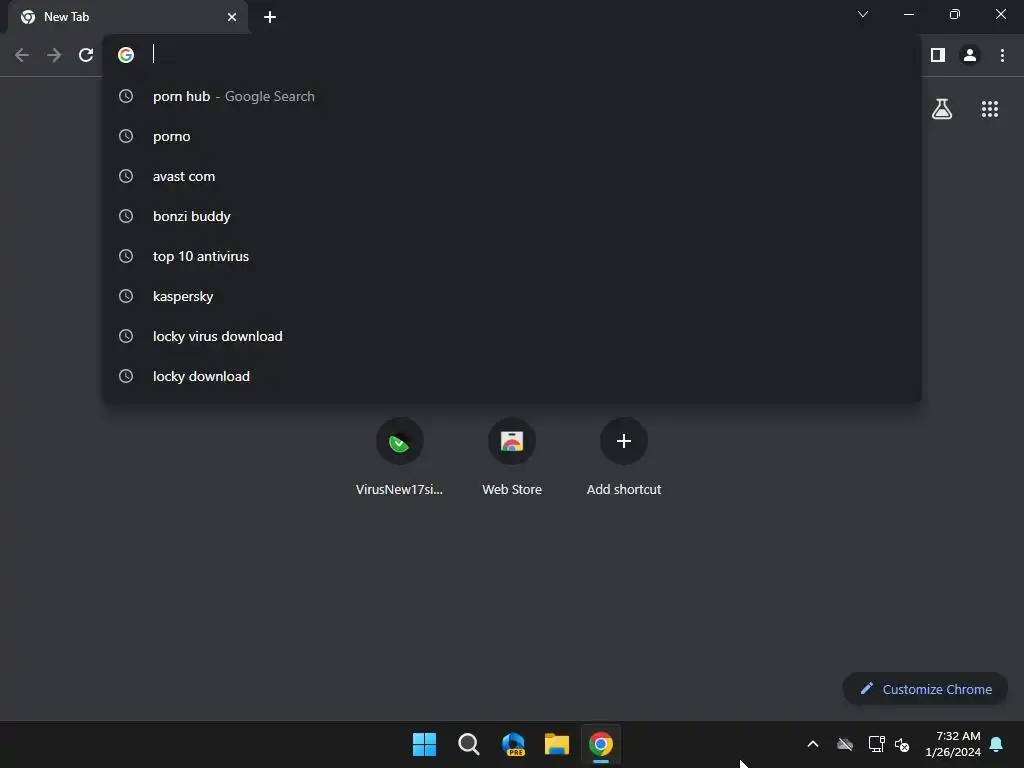
Task: Open a new tab with plus button
Action: (x=270, y=17)
